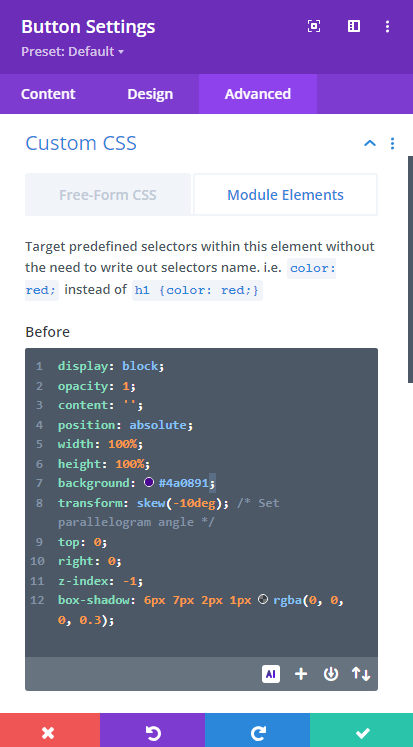This screenshot has width=413, height=747.
Task: Click the AI button in code editor
Action: click(x=271, y=674)
